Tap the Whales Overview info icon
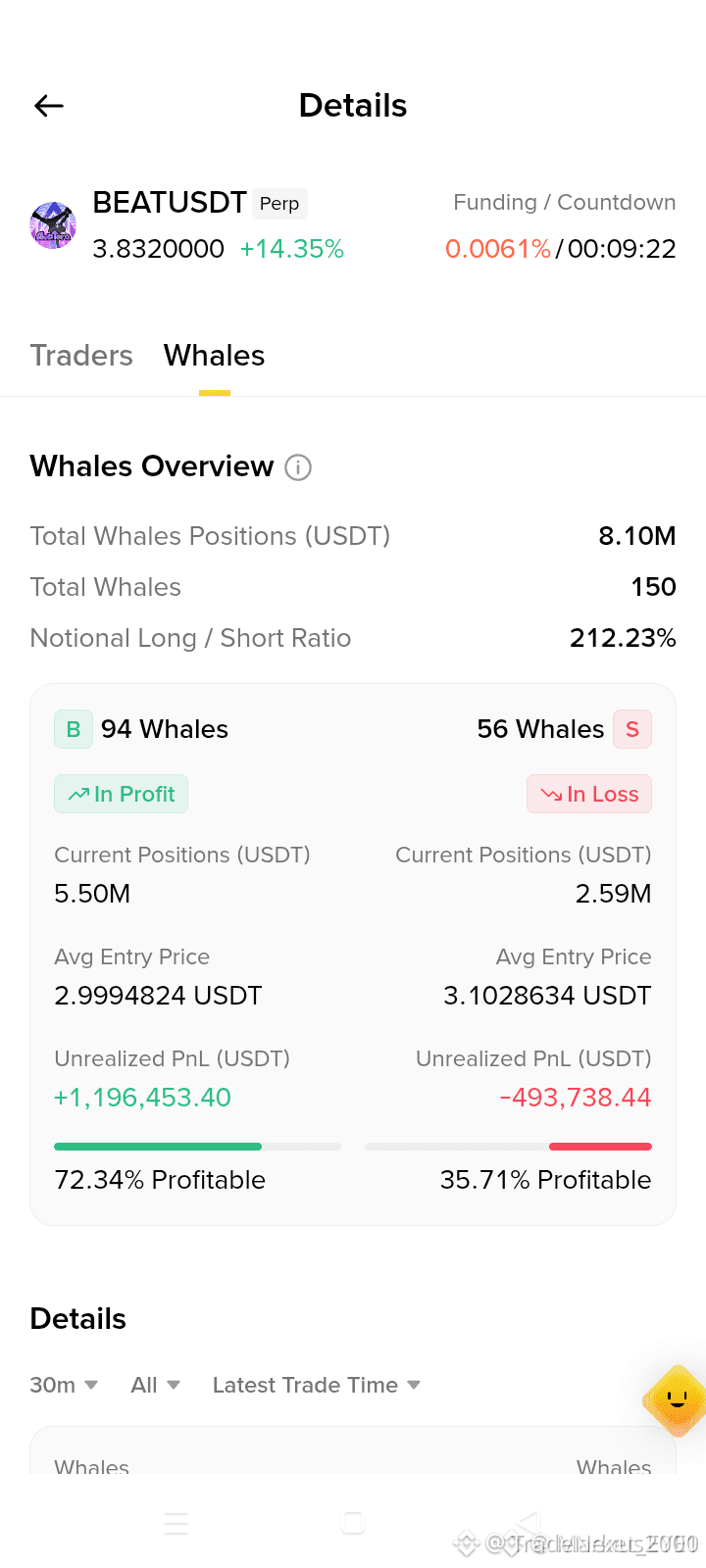This screenshot has width=706, height=1568. pos(298,467)
